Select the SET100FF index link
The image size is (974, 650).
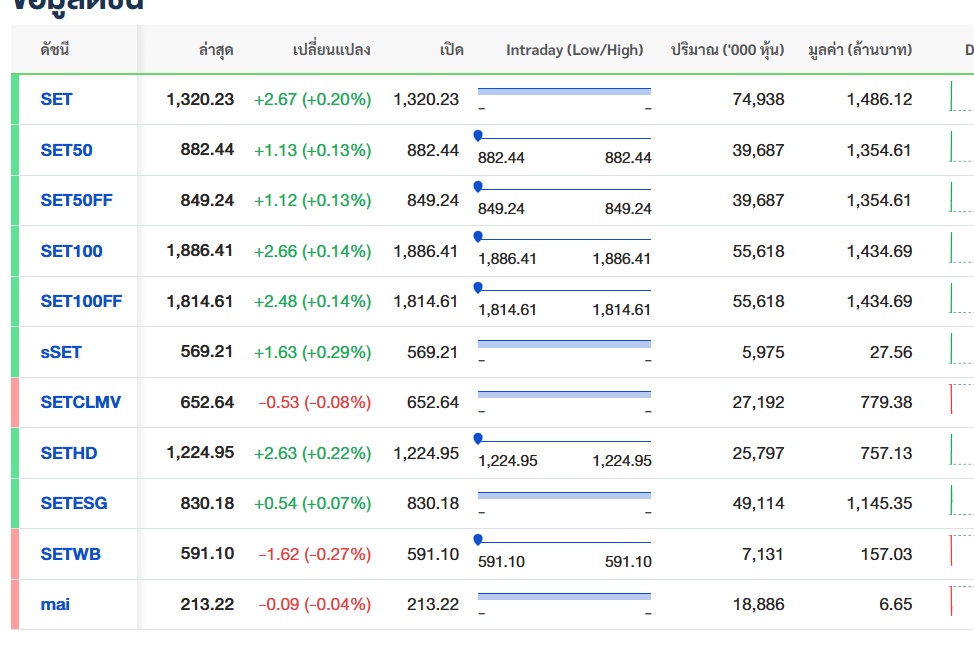pos(81,301)
